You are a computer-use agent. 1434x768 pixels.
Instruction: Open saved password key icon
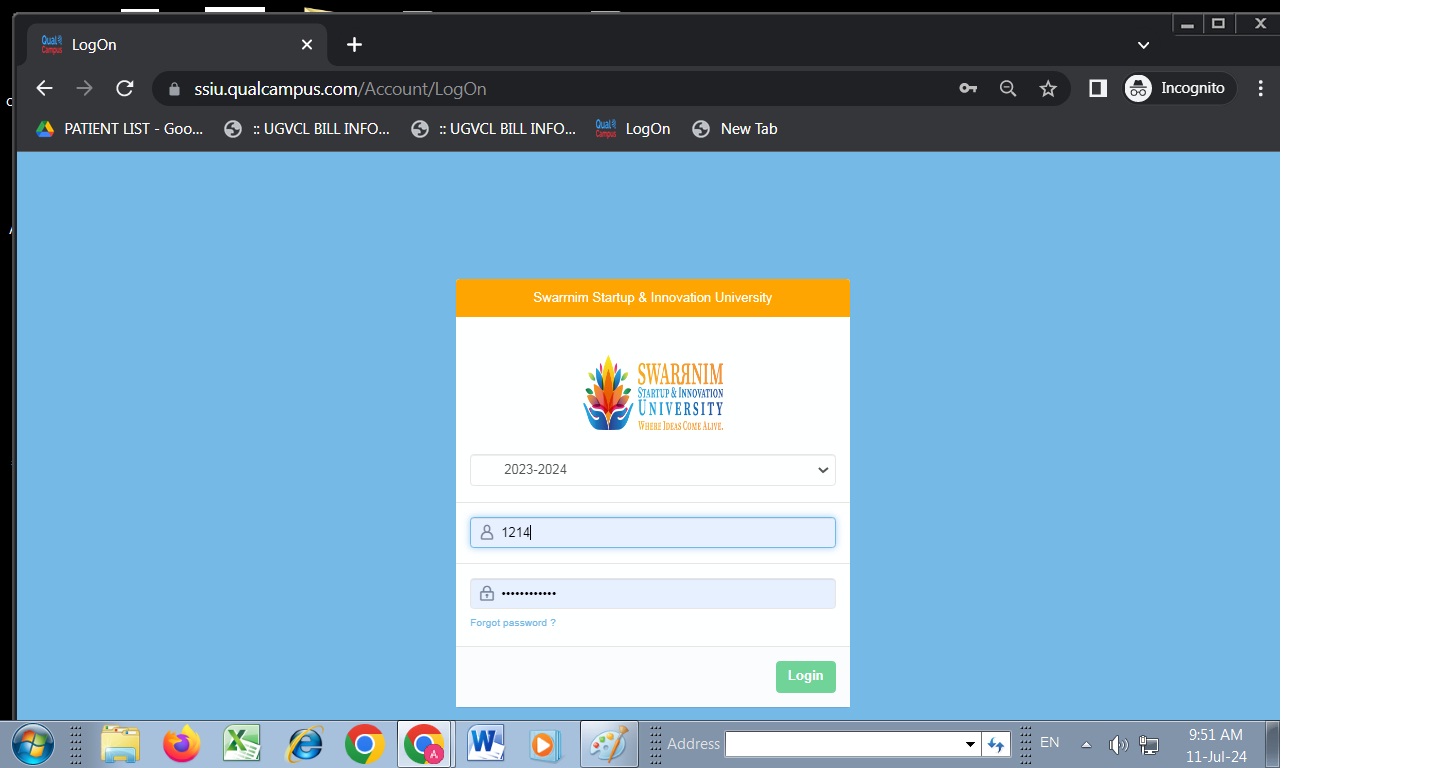click(968, 88)
